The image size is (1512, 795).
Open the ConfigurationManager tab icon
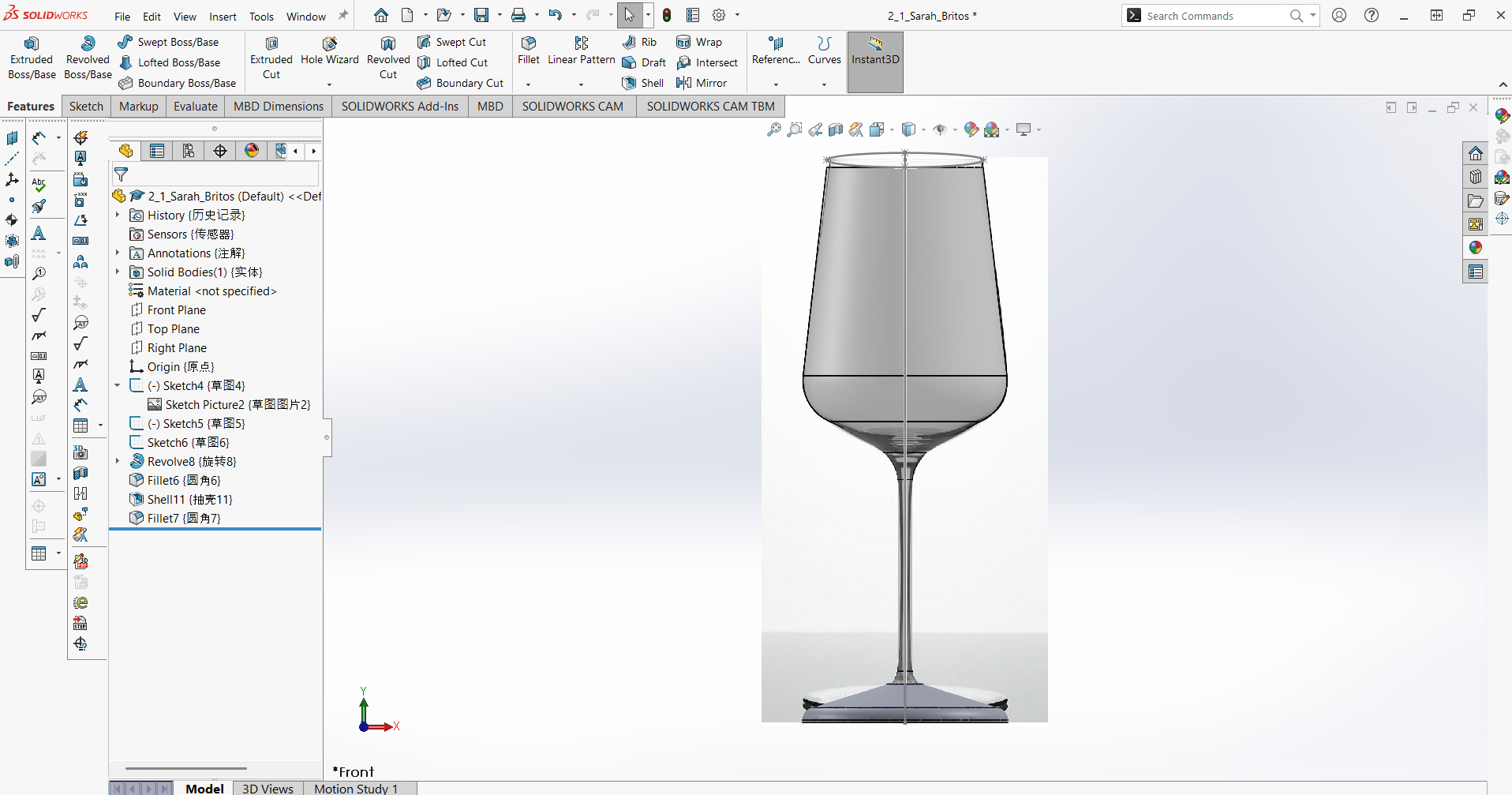click(x=189, y=151)
